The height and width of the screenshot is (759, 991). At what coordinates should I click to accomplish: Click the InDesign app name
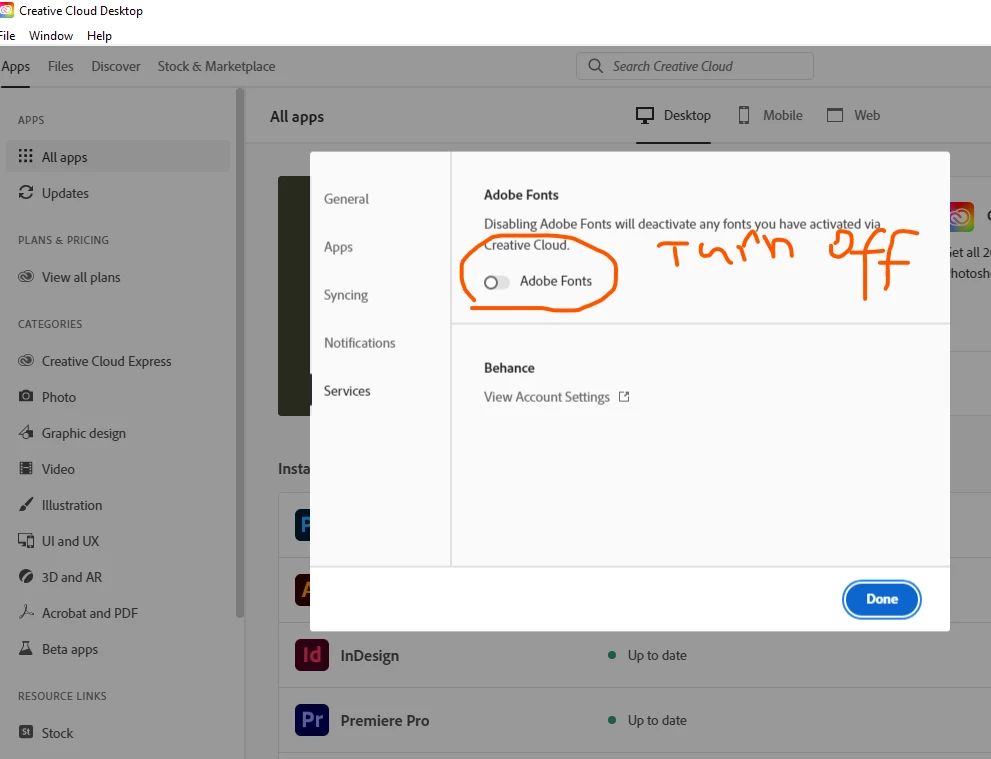[x=370, y=655]
